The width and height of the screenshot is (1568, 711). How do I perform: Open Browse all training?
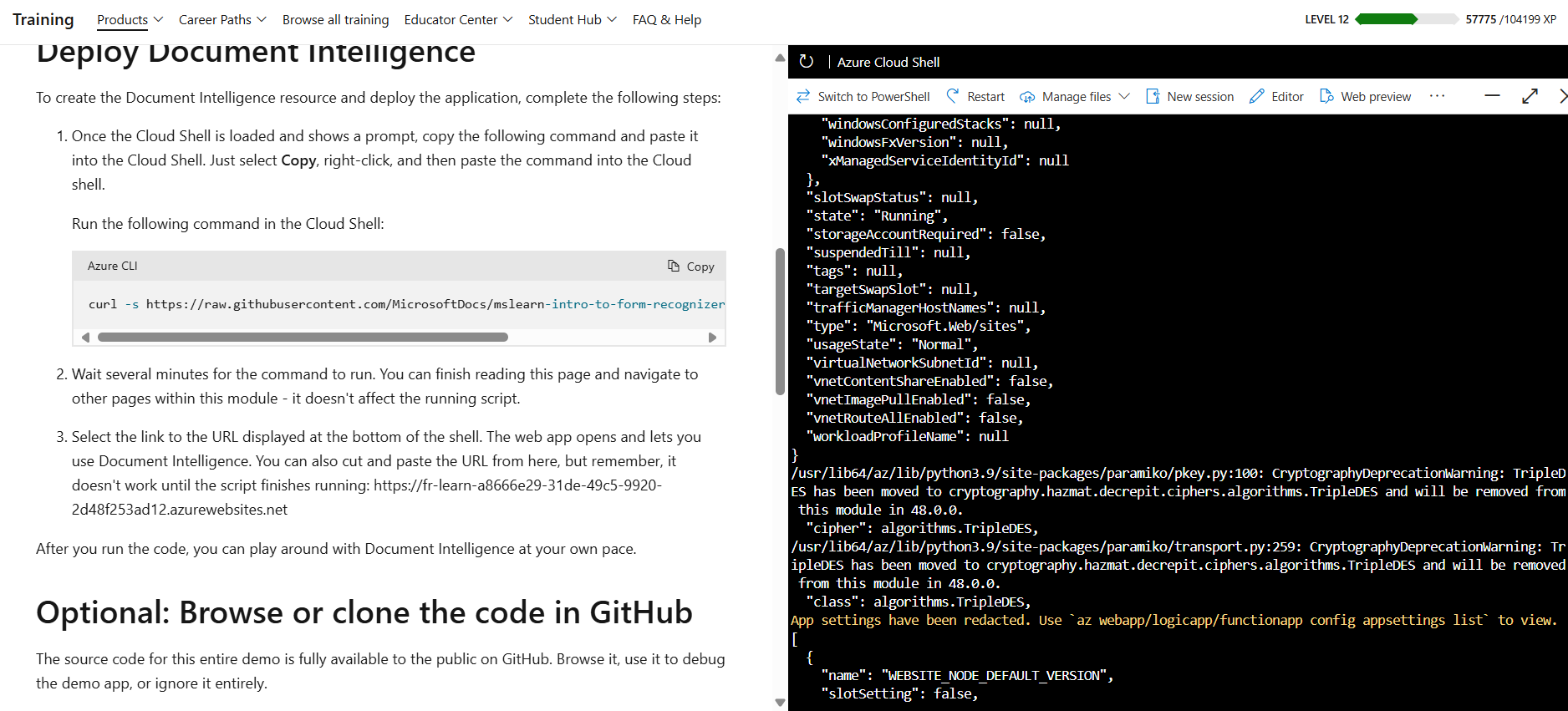(x=335, y=19)
